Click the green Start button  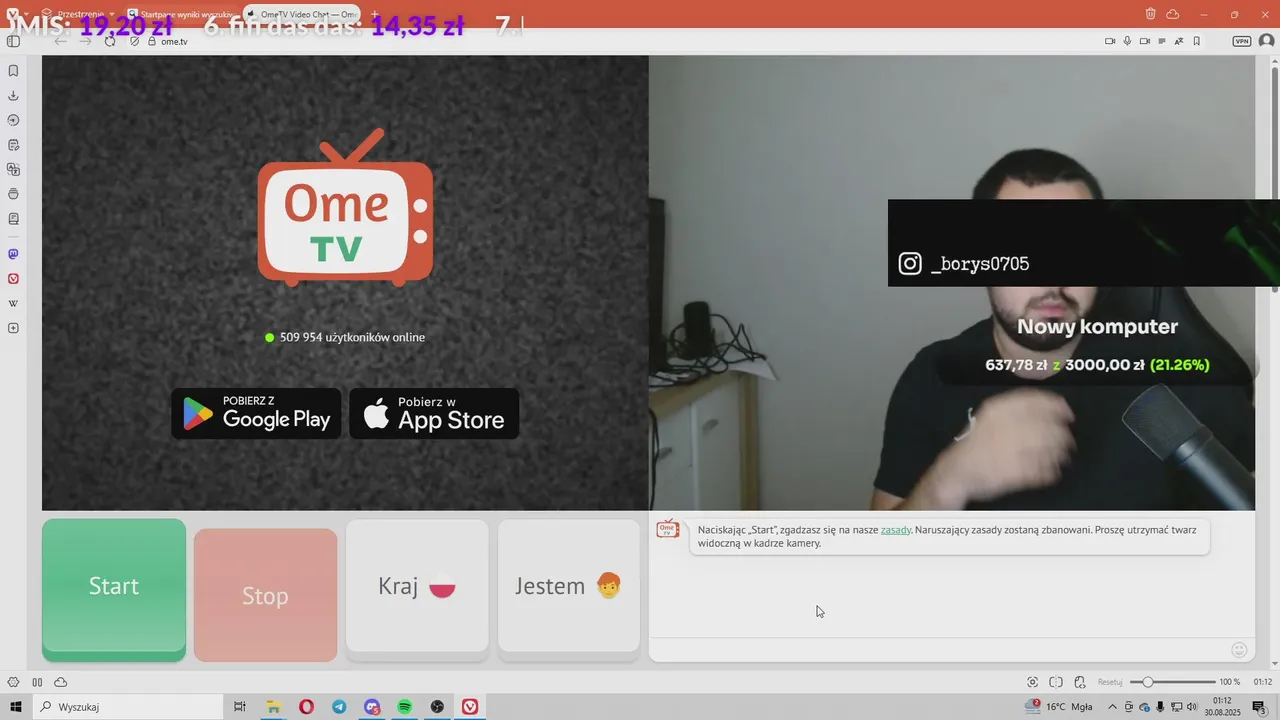pos(114,588)
